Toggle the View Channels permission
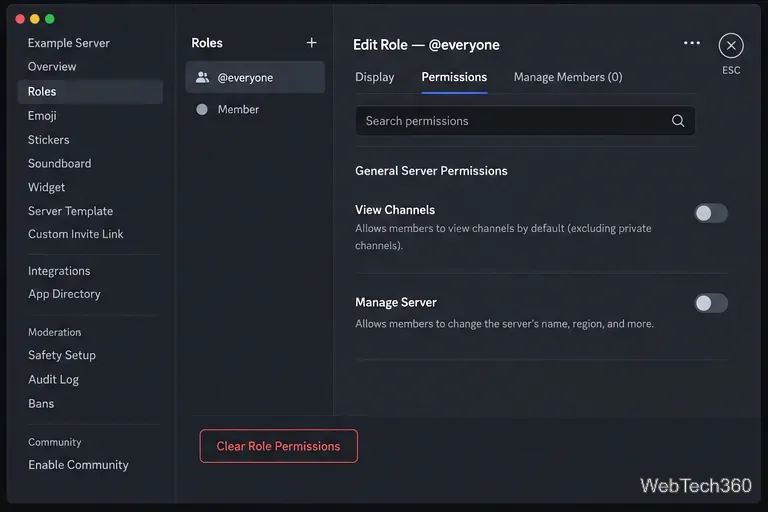The width and height of the screenshot is (768, 512). pyautogui.click(x=711, y=213)
